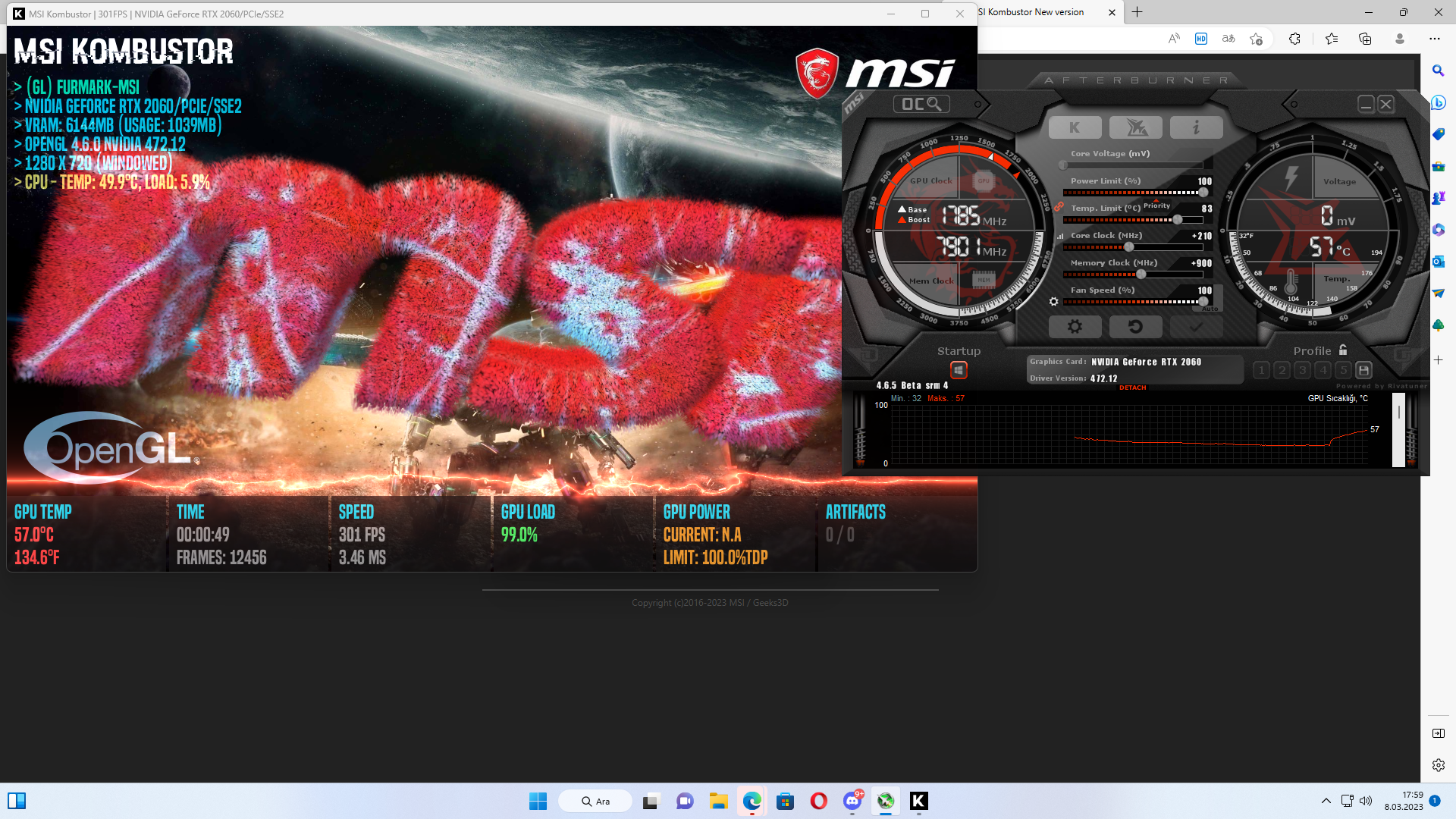Click the HD enhance icon in address bar

pos(1201,39)
